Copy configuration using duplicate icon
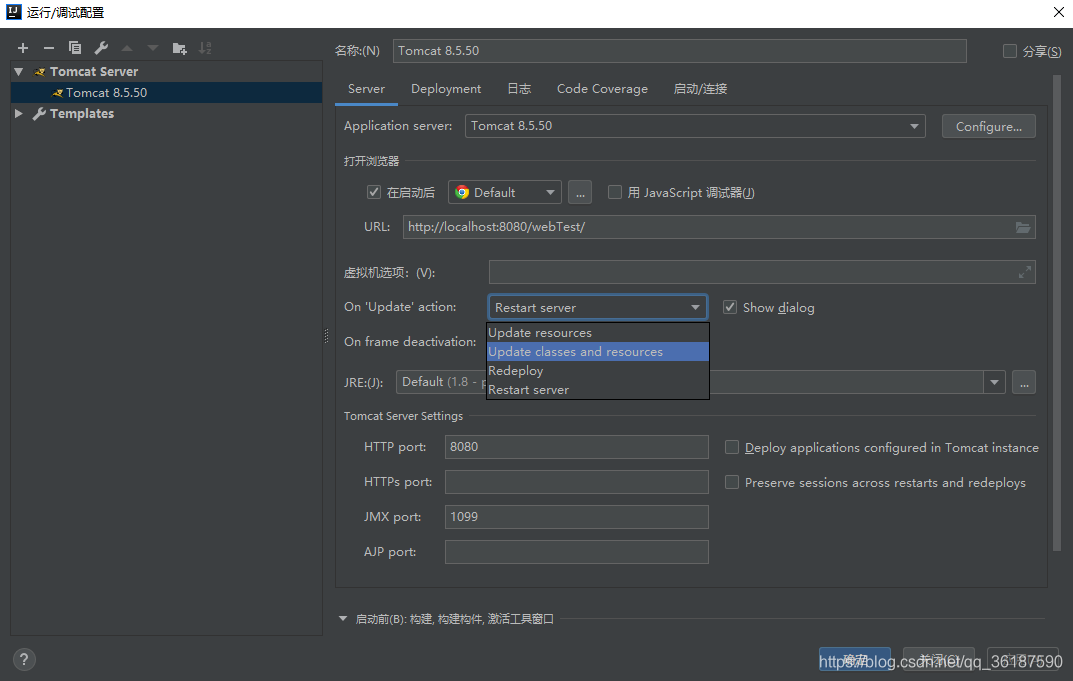Viewport: 1073px width, 681px height. 75,48
